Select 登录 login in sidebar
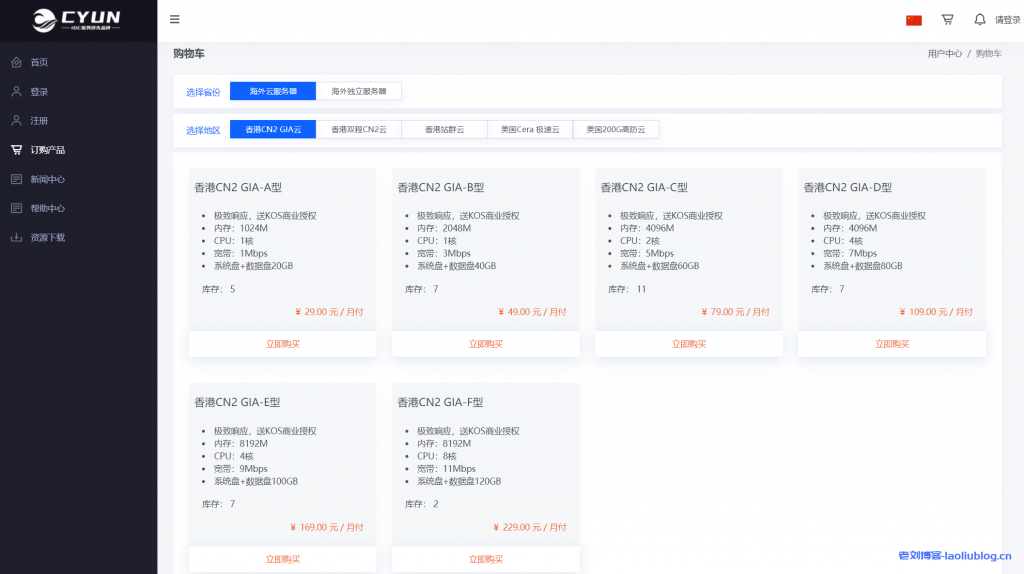The image size is (1024, 574). (39, 92)
